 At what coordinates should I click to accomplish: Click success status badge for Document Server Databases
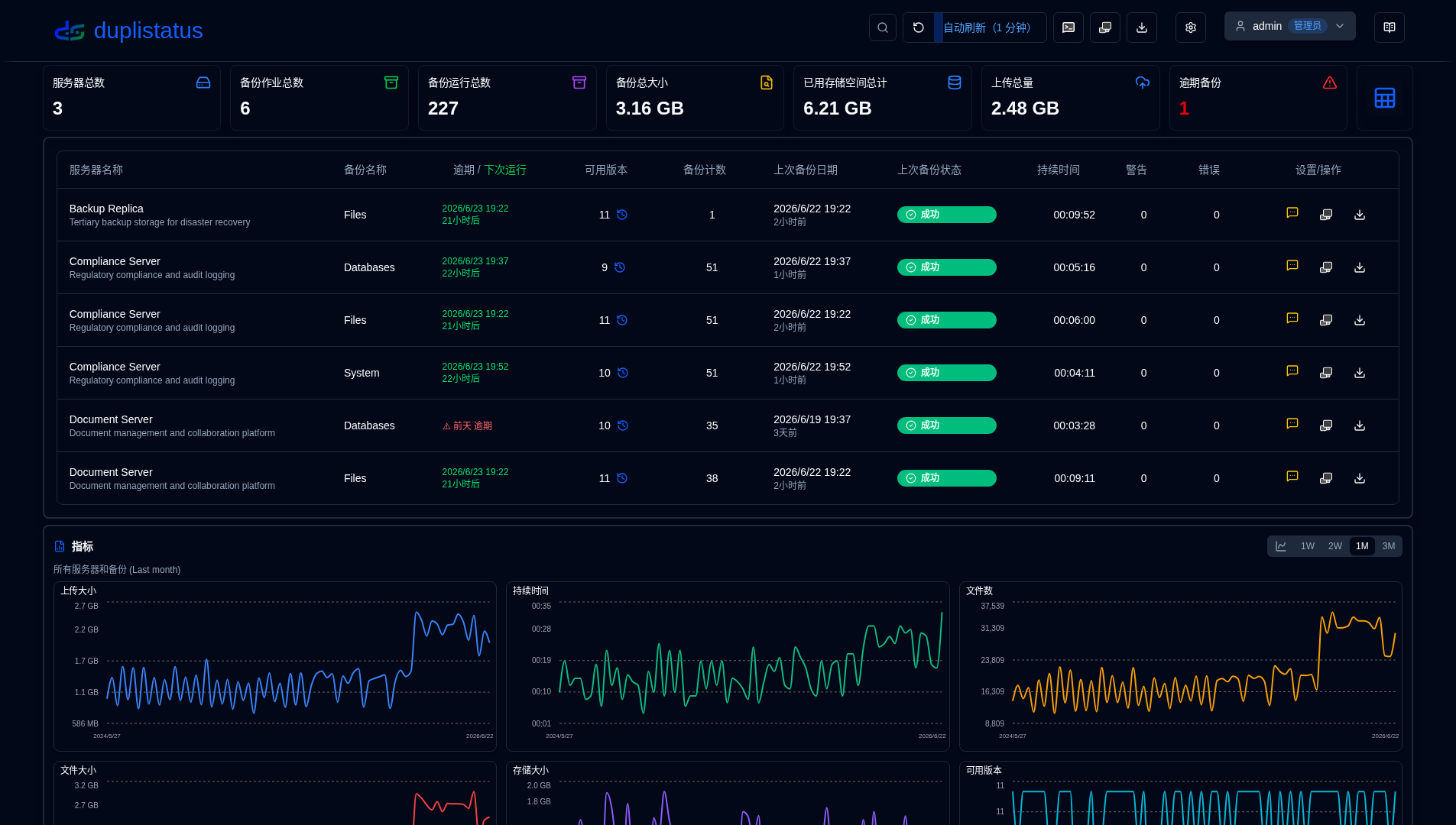(946, 425)
